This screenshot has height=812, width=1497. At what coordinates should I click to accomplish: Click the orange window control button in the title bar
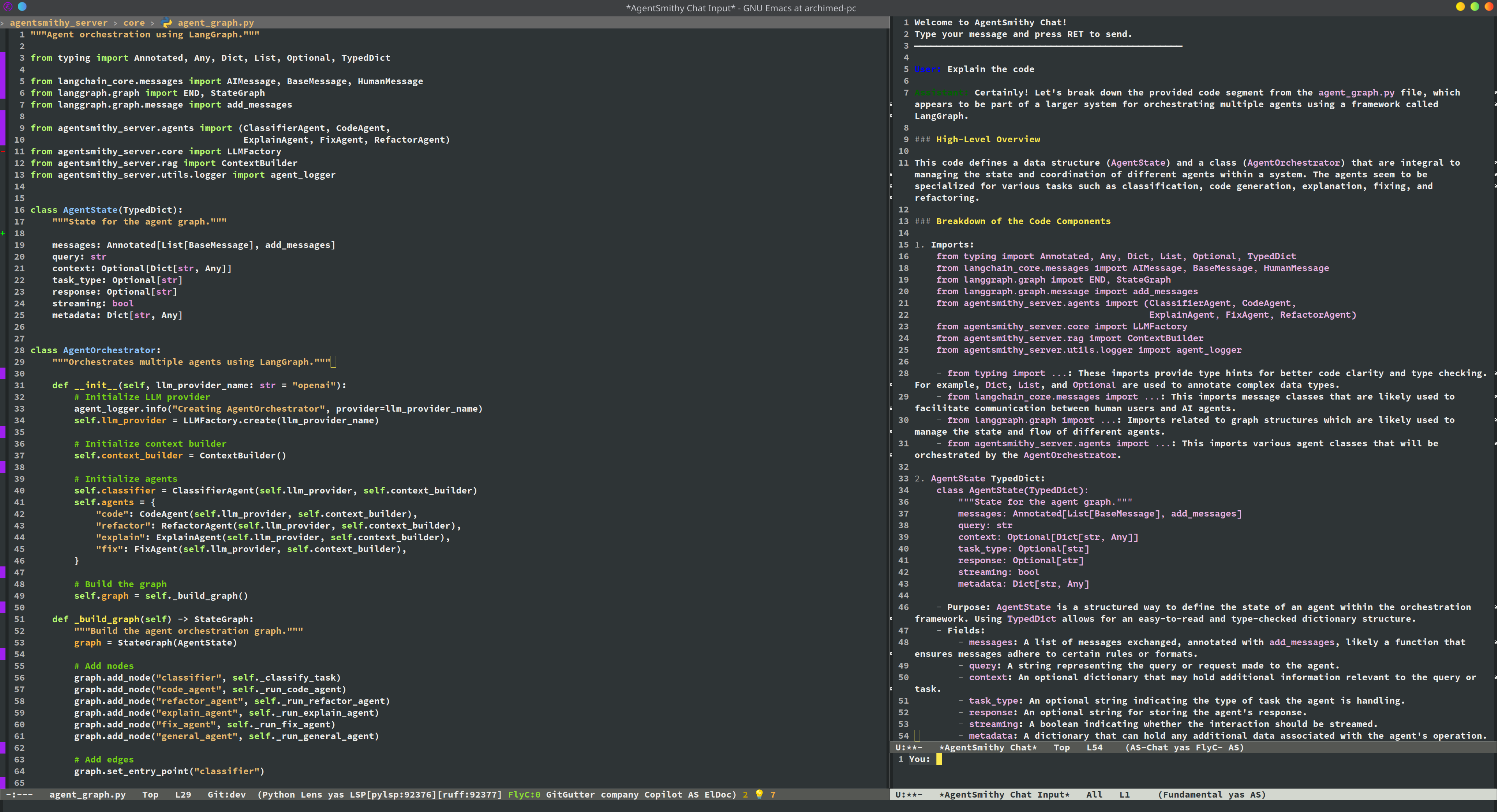1489,7
